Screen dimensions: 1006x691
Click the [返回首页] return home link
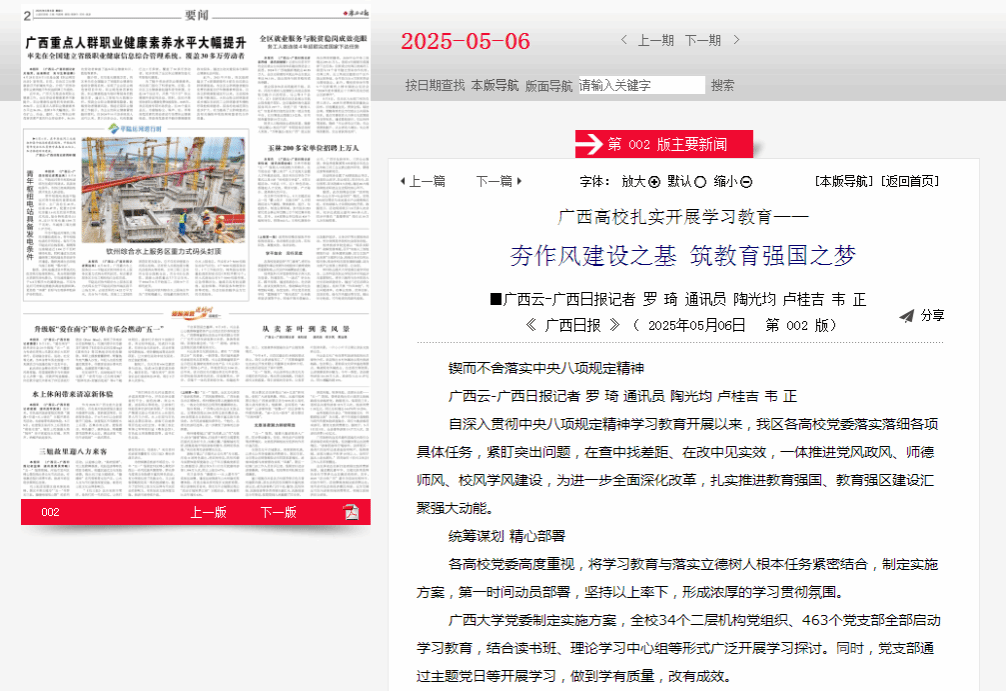coord(910,181)
